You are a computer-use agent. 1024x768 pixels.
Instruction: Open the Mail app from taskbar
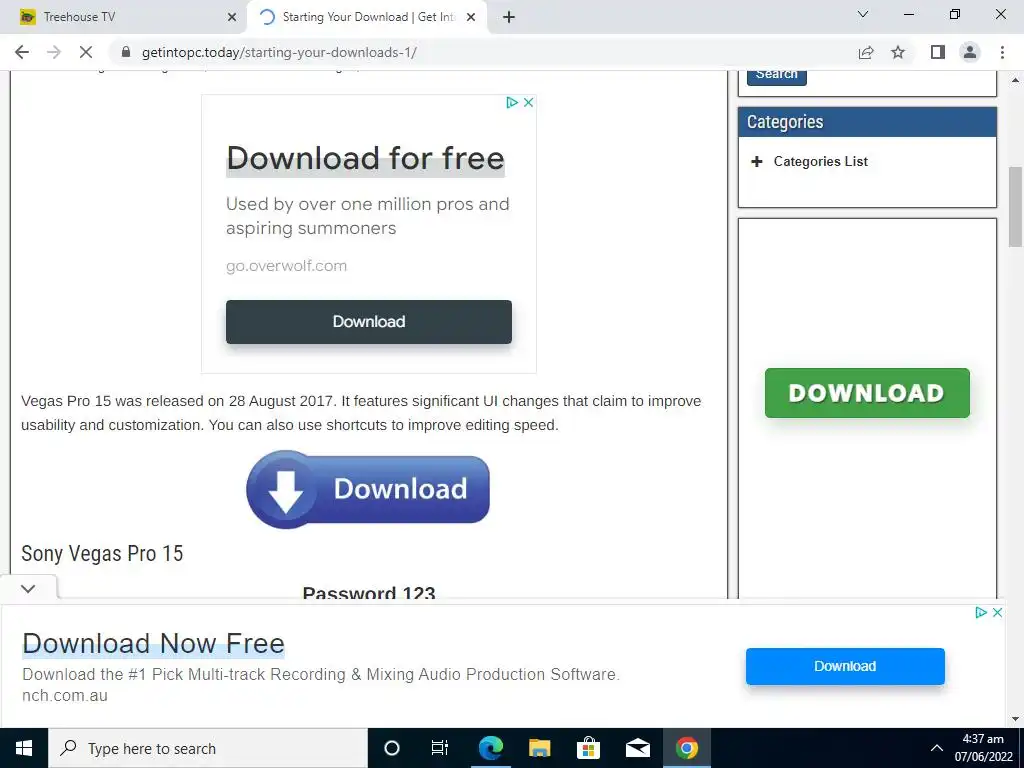(637, 748)
